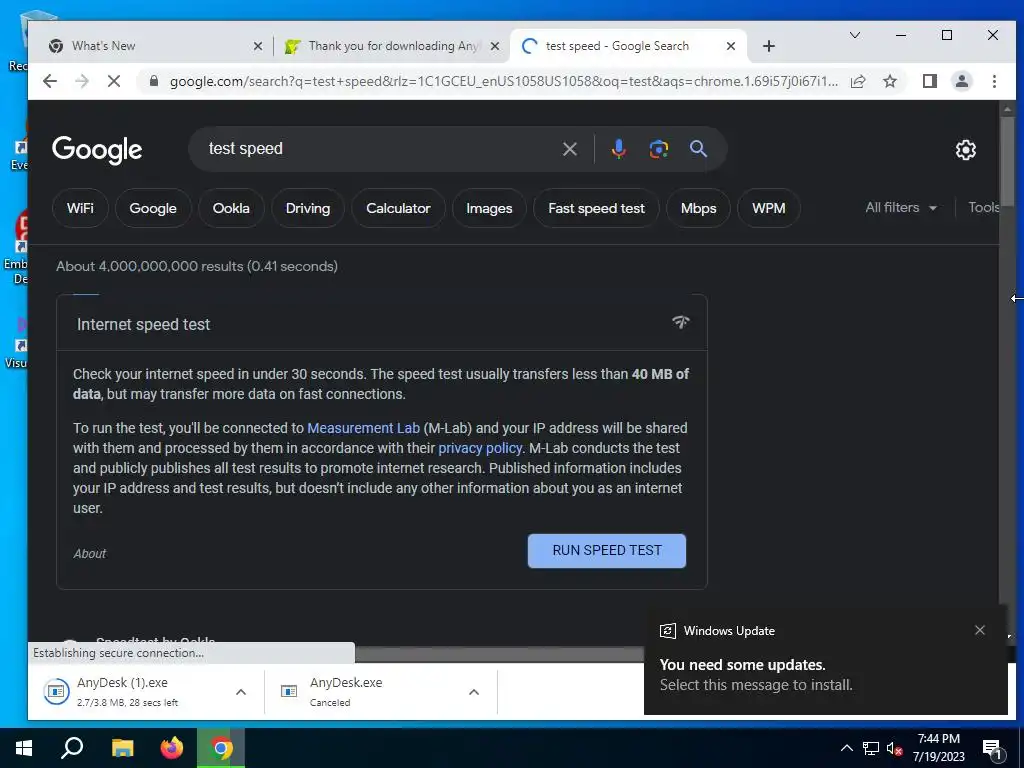
Task: Select the Driving filter chip
Action: tap(308, 208)
